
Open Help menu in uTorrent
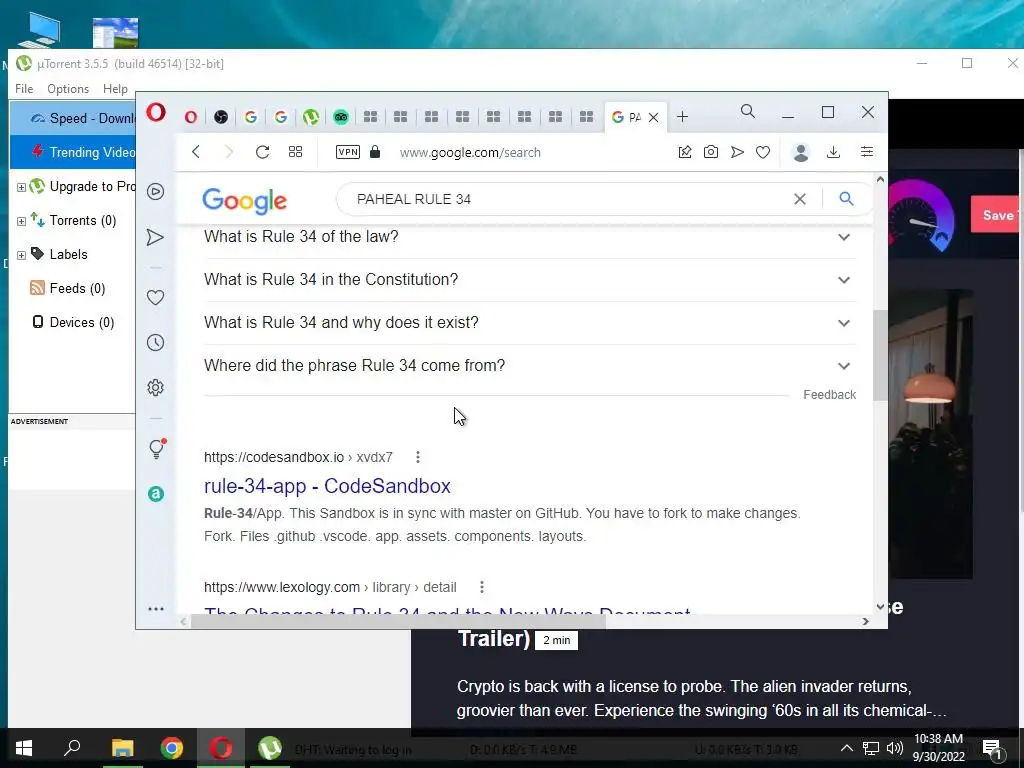pyautogui.click(x=115, y=88)
